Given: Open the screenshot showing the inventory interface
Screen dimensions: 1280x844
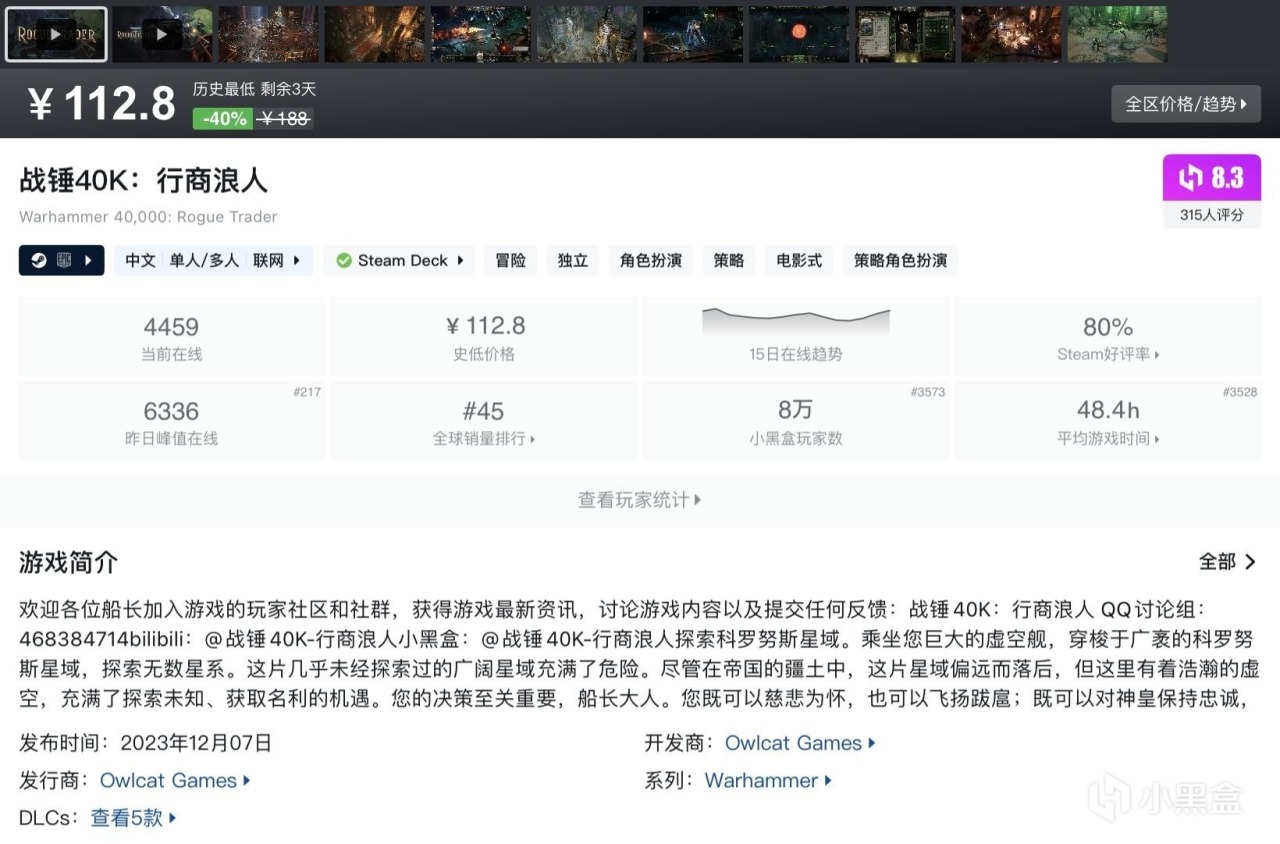Looking at the screenshot, I should [905, 35].
